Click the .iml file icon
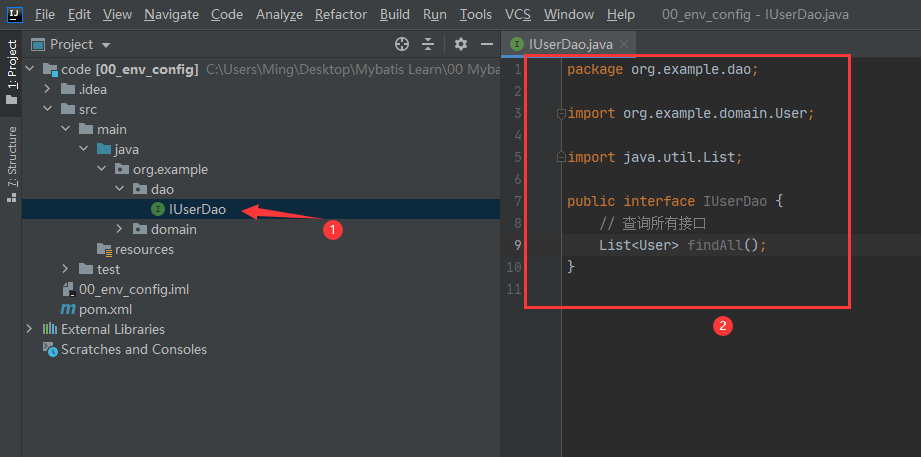Viewport: 921px width, 457px height. click(x=69, y=289)
